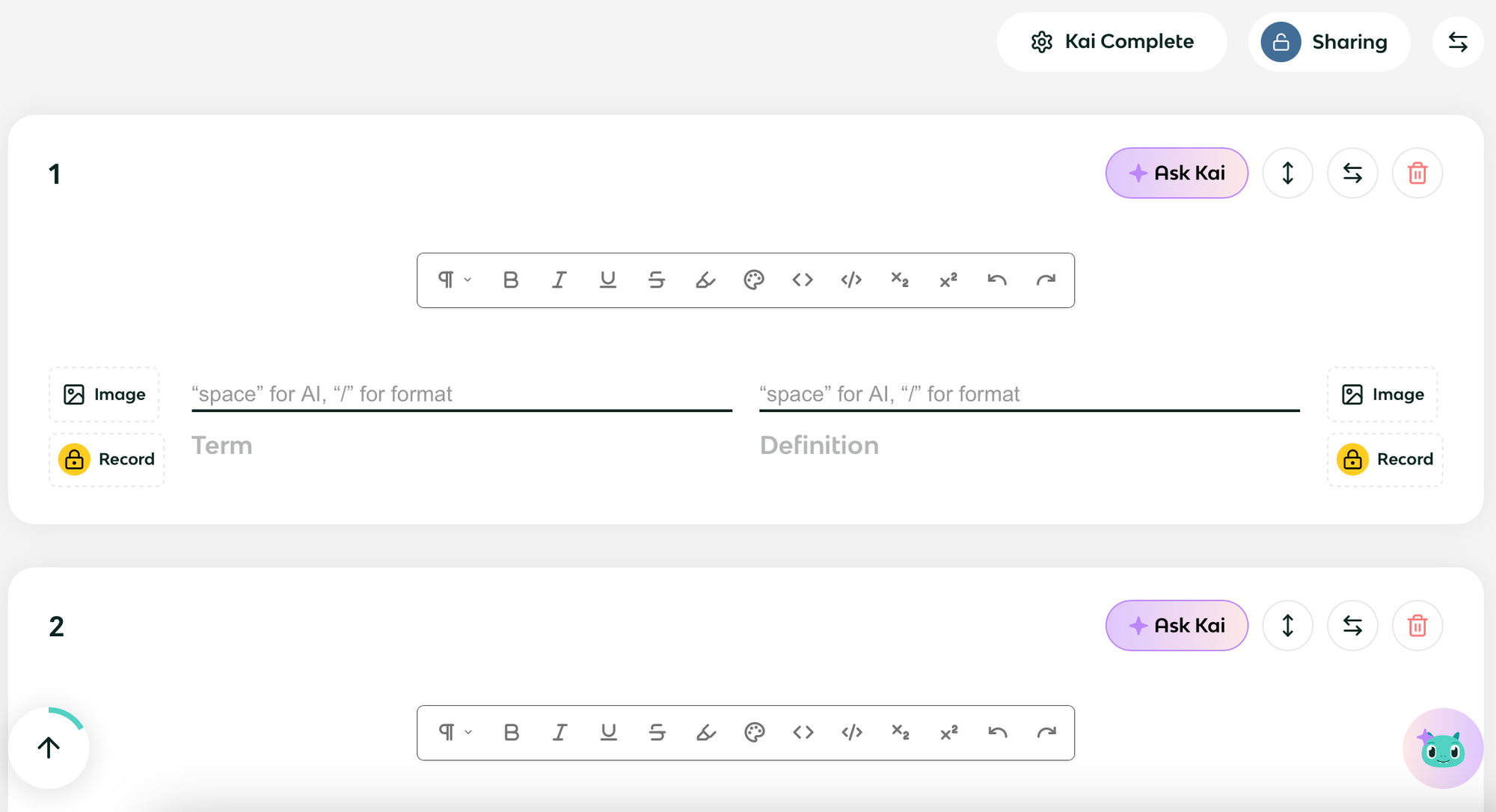Toggle bold formatting in card 1 toolbar
This screenshot has height=812, width=1496.
pyautogui.click(x=511, y=280)
